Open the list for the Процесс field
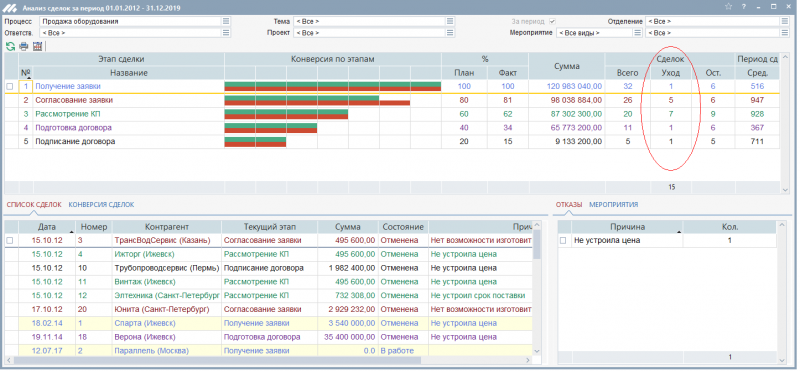This screenshot has height=371, width=800. coord(226,21)
